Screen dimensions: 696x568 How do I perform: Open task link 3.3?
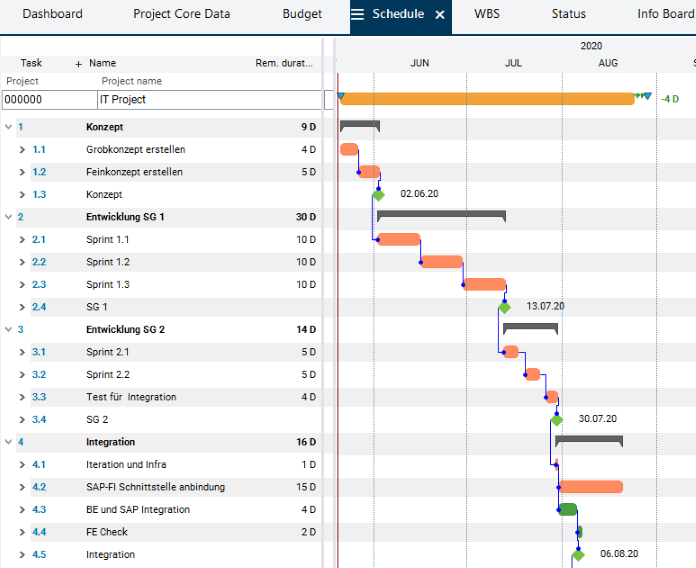coord(38,397)
